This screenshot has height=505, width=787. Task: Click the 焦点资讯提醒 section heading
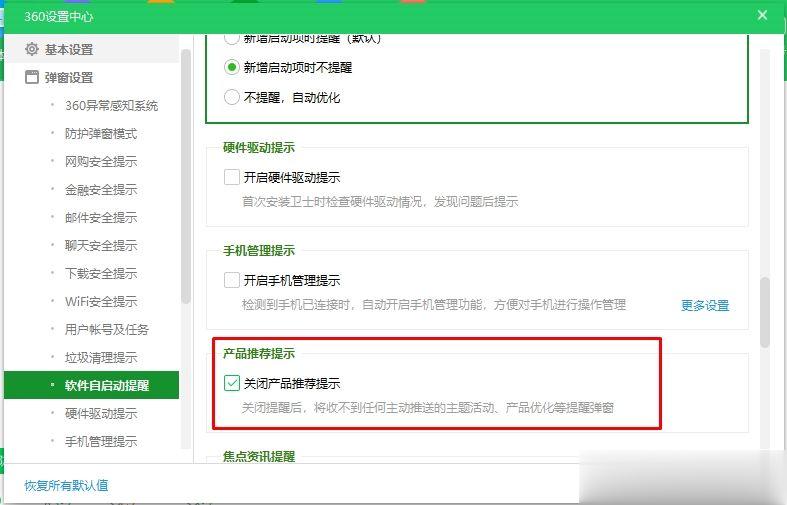pyautogui.click(x=258, y=456)
